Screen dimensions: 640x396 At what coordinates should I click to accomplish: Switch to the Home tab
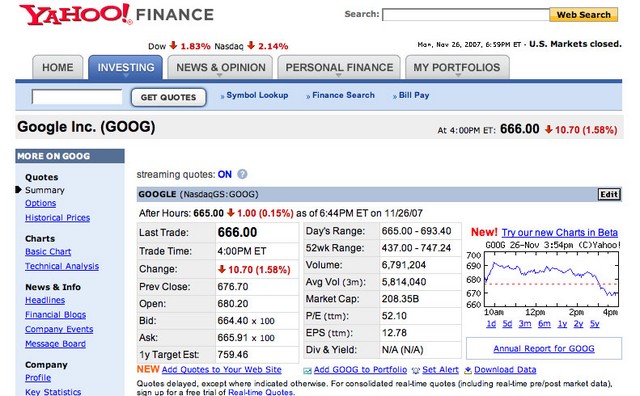click(x=58, y=67)
